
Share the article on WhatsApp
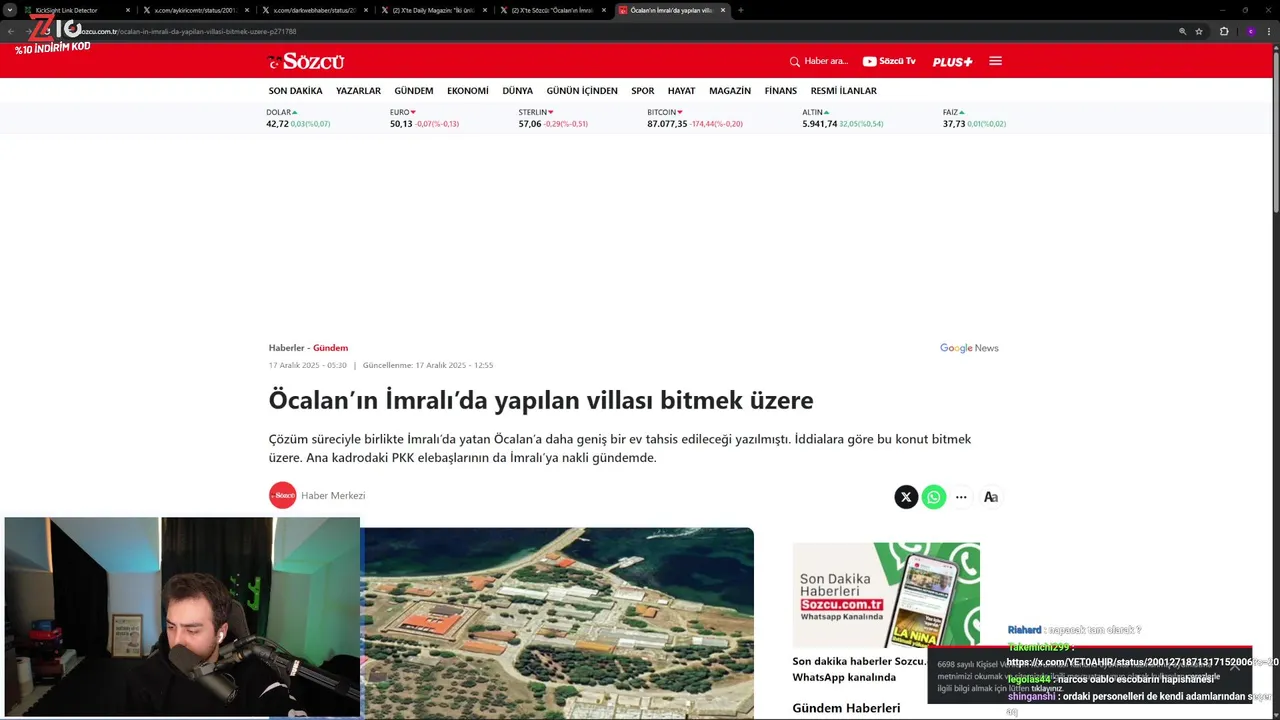[x=934, y=497]
